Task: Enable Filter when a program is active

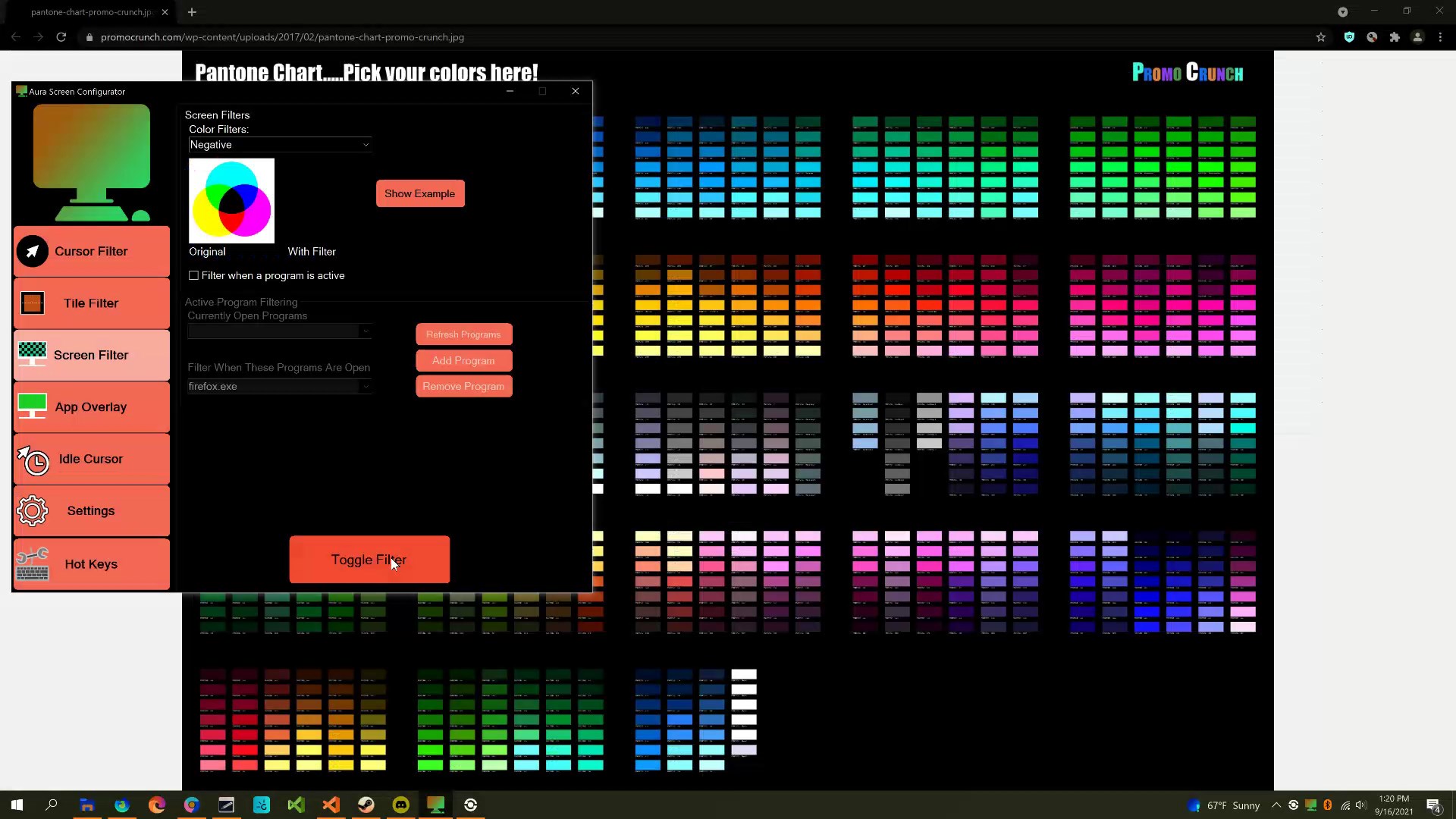Action: point(194,275)
